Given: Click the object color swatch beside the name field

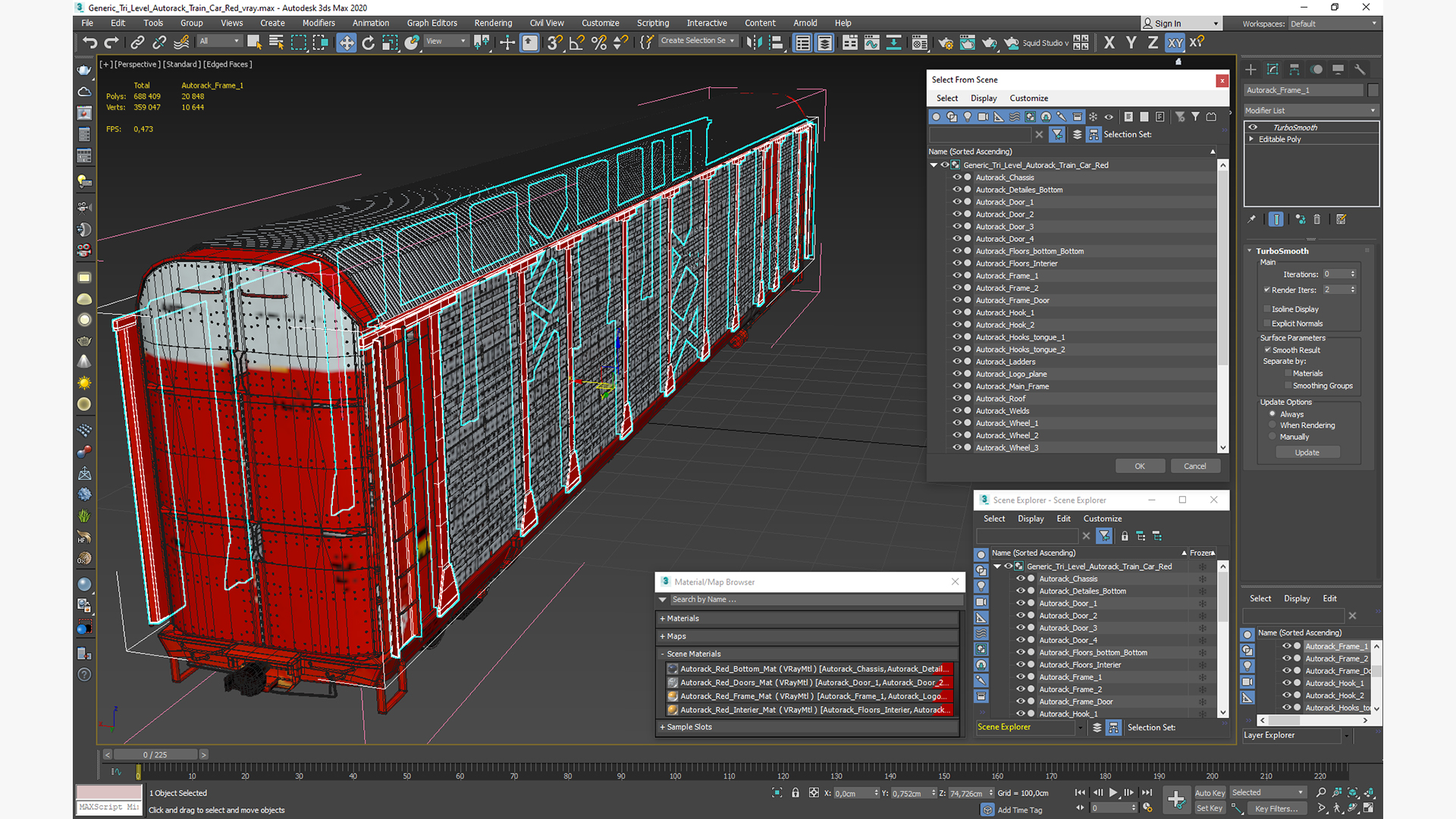Looking at the screenshot, I should (1373, 90).
